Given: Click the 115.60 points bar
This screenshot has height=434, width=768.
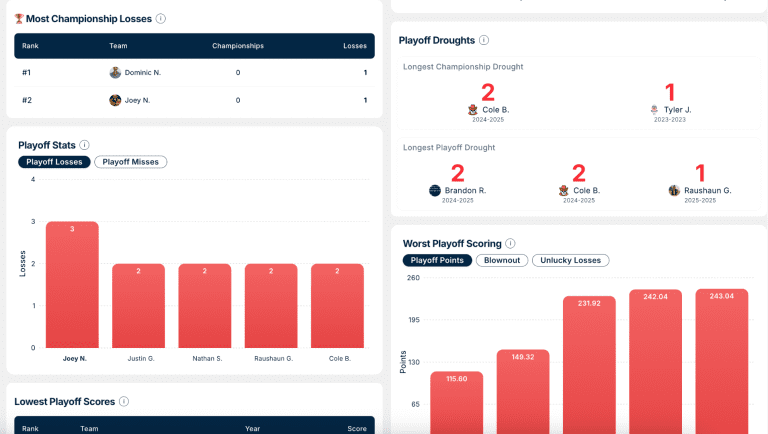Looking at the screenshot, I should pos(457,403).
